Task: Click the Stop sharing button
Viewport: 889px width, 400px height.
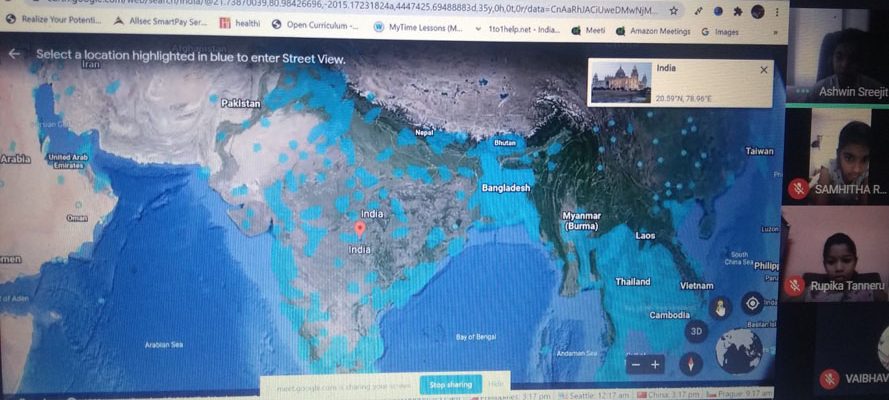Action: click(x=451, y=385)
